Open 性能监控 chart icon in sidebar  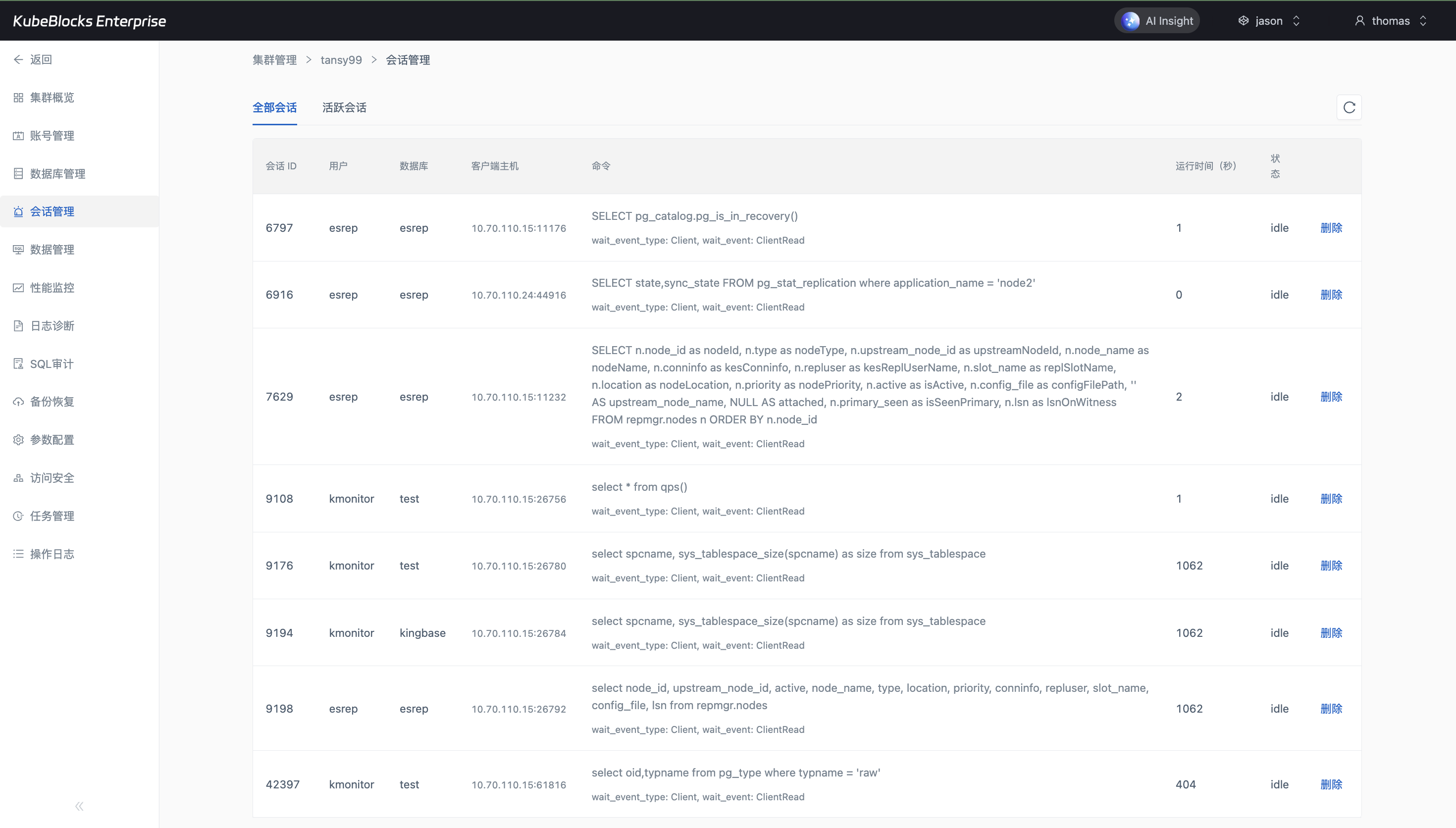[18, 288]
